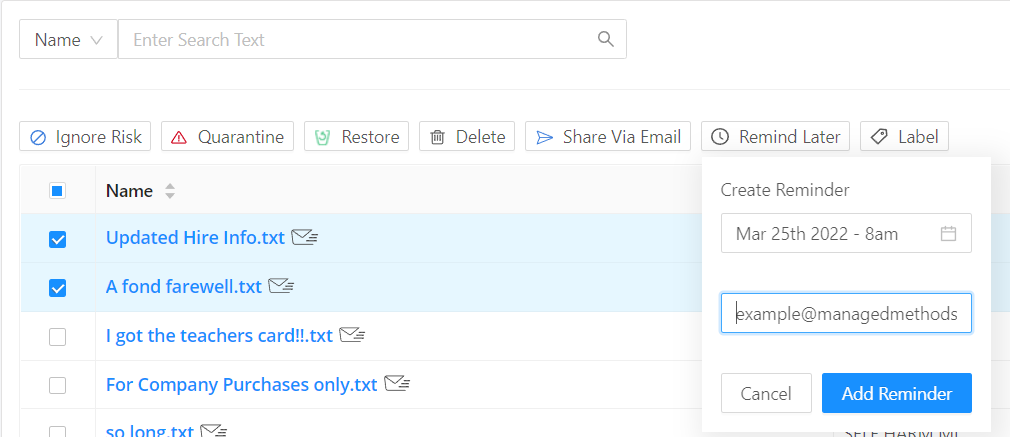Click the email icon beside A fond farewell.txt
The height and width of the screenshot is (437, 1010).
pos(281,286)
